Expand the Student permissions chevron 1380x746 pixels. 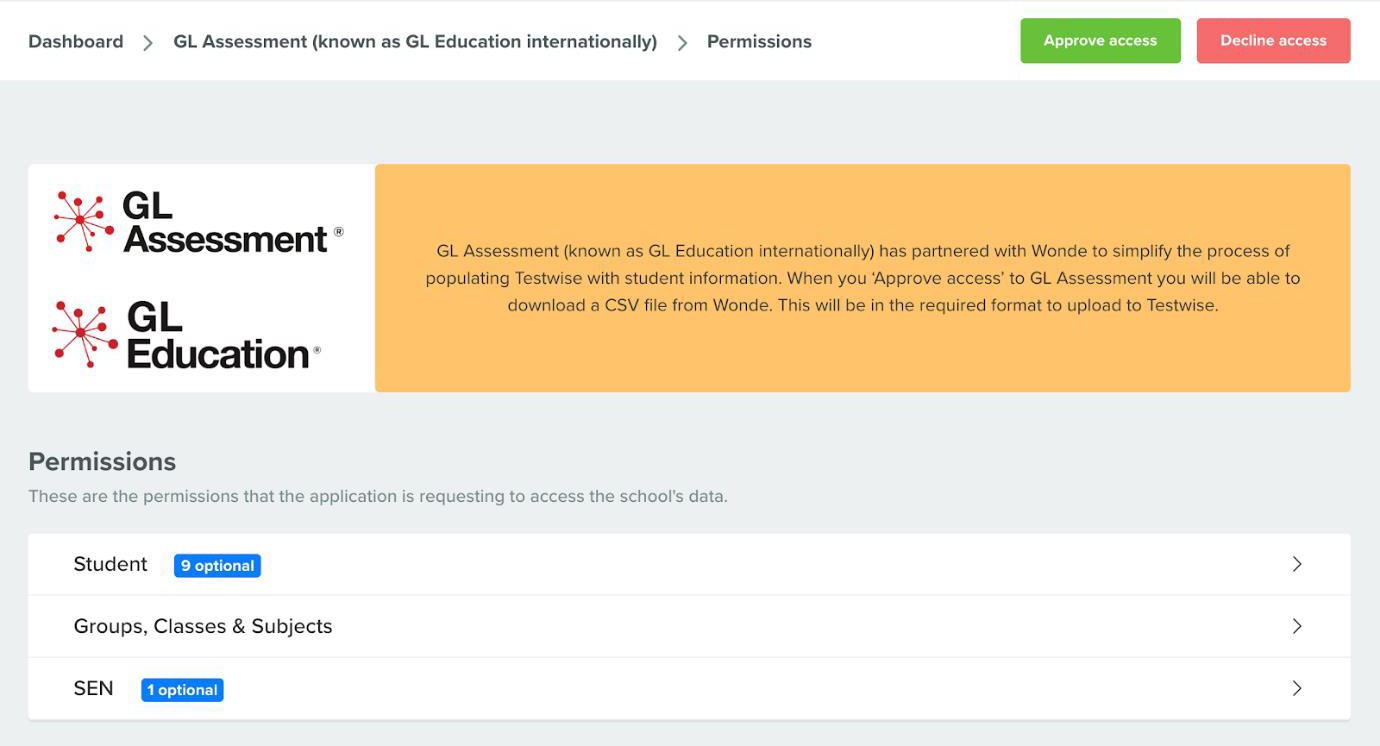tap(1297, 564)
